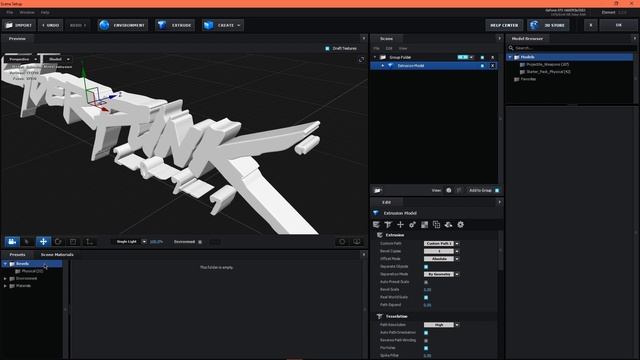This screenshot has width=640, height=360.
Task: Click the brightness percentage value beside Single Light
Action: click(x=156, y=242)
